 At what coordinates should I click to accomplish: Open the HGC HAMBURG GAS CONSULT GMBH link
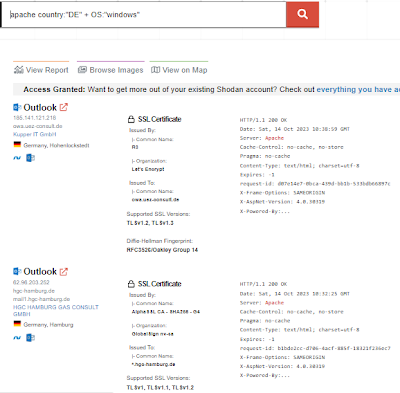click(56, 311)
